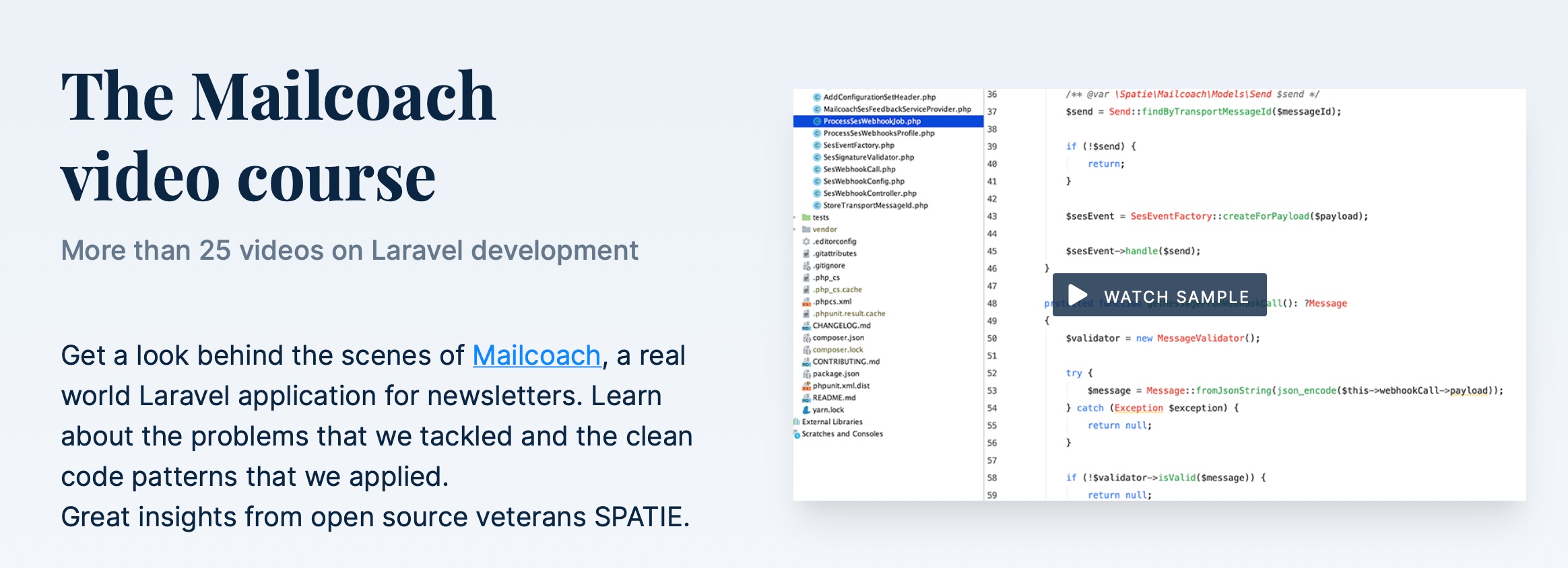This screenshot has width=1568, height=568.
Task: Click the .phpunit.result.cache file name
Action: click(x=849, y=314)
